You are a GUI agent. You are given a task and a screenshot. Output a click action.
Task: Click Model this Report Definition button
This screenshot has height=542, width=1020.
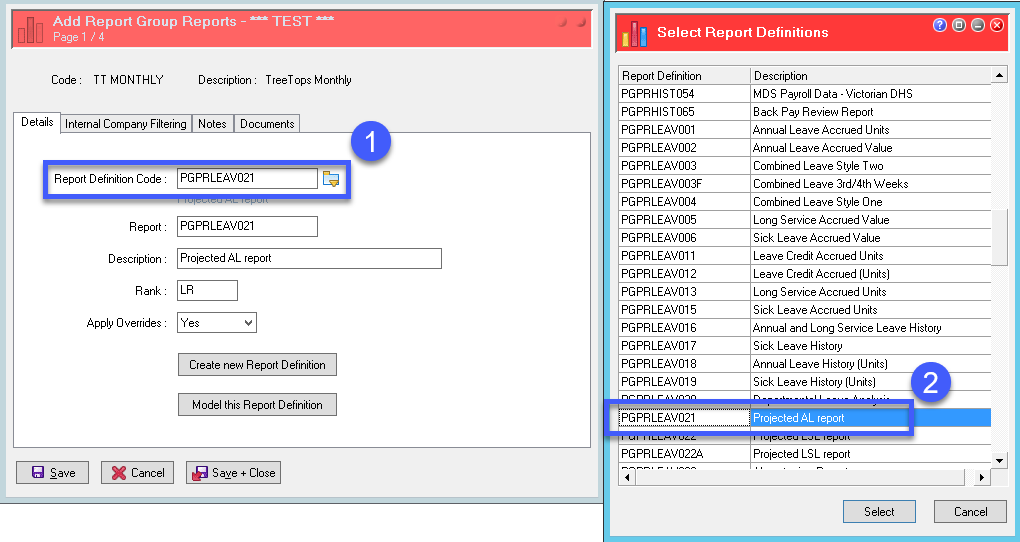pyautogui.click(x=256, y=405)
